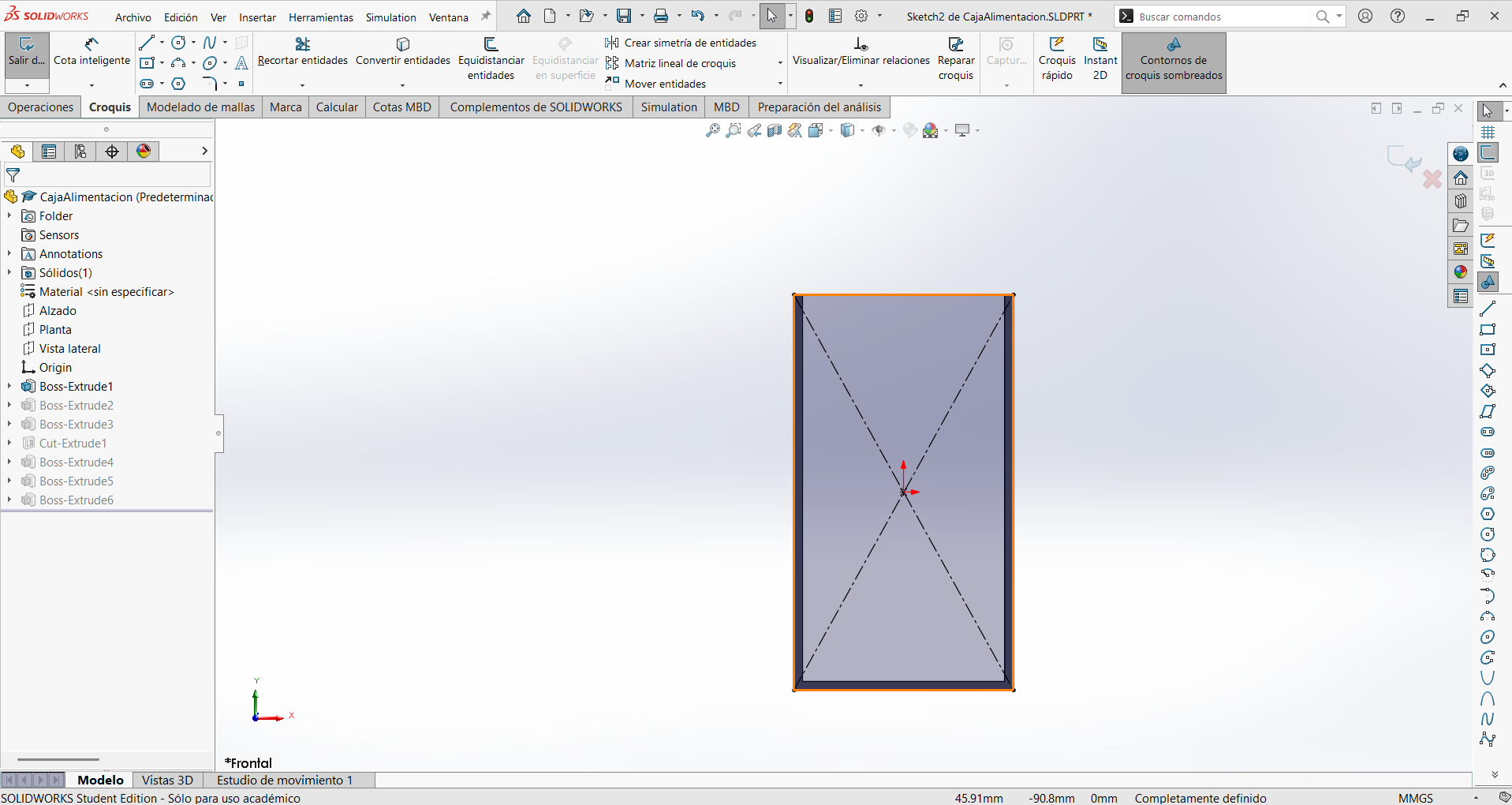Open the Archivo menu
1512x805 pixels.
tap(133, 17)
